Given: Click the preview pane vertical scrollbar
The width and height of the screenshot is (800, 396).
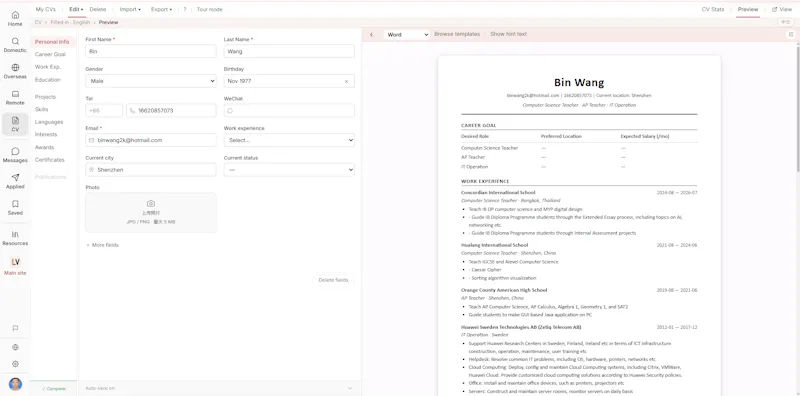Looking at the screenshot, I should point(798,110).
